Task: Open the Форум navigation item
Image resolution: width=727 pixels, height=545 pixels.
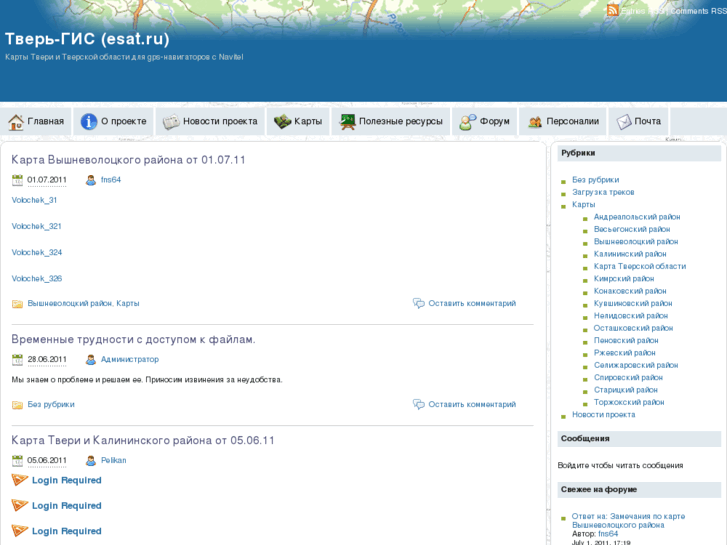Action: 485,122
